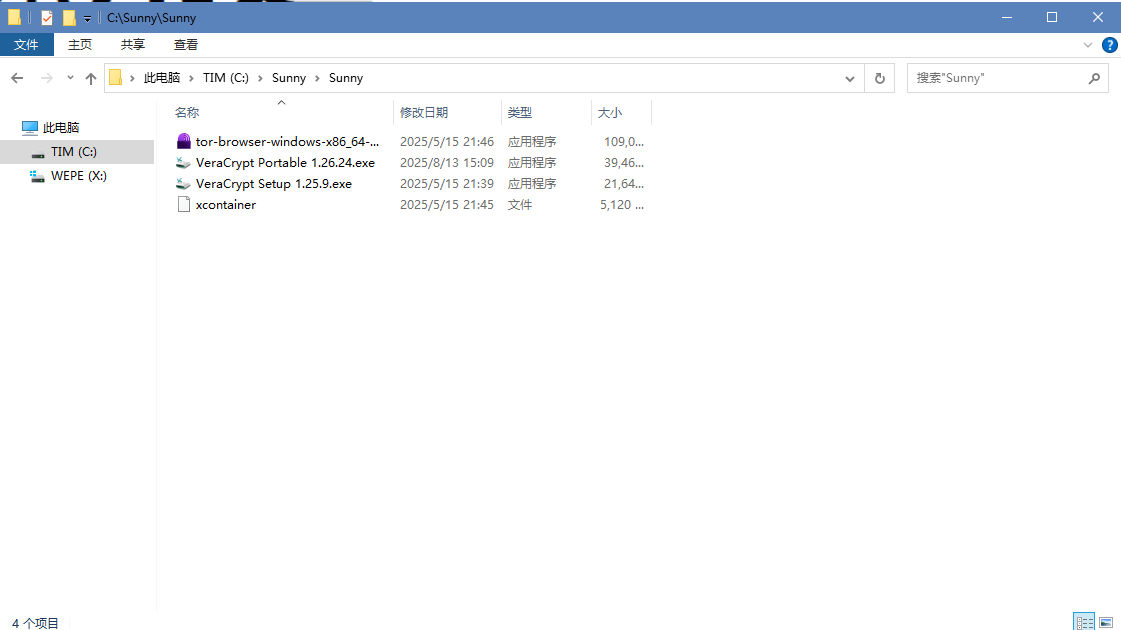Image resolution: width=1121 pixels, height=630 pixels.
Task: Select the xcontainer file name
Action: coord(226,205)
